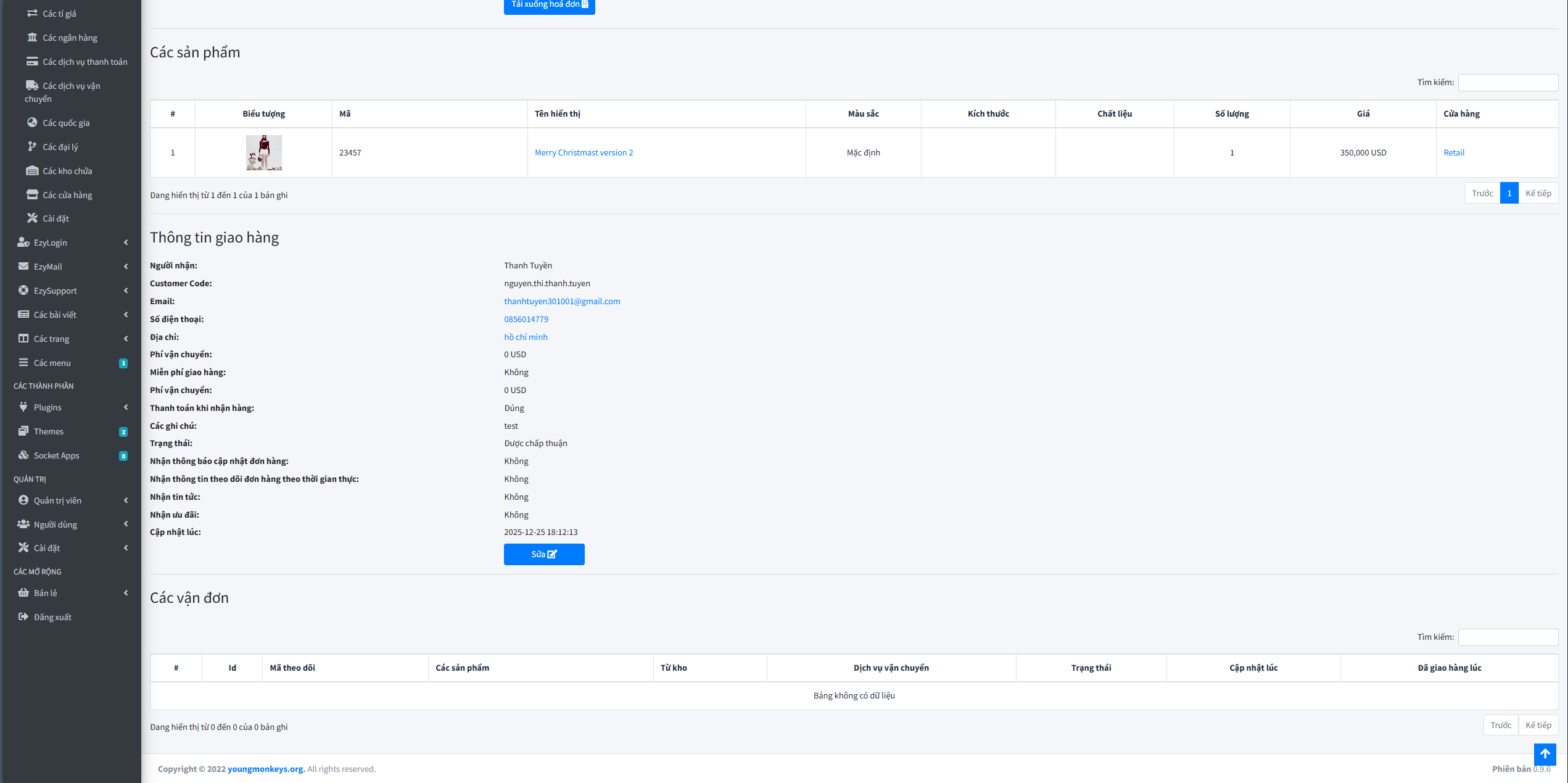Open the Các menu sidebar item
Screen dimensions: 1568x783
(x=52, y=363)
